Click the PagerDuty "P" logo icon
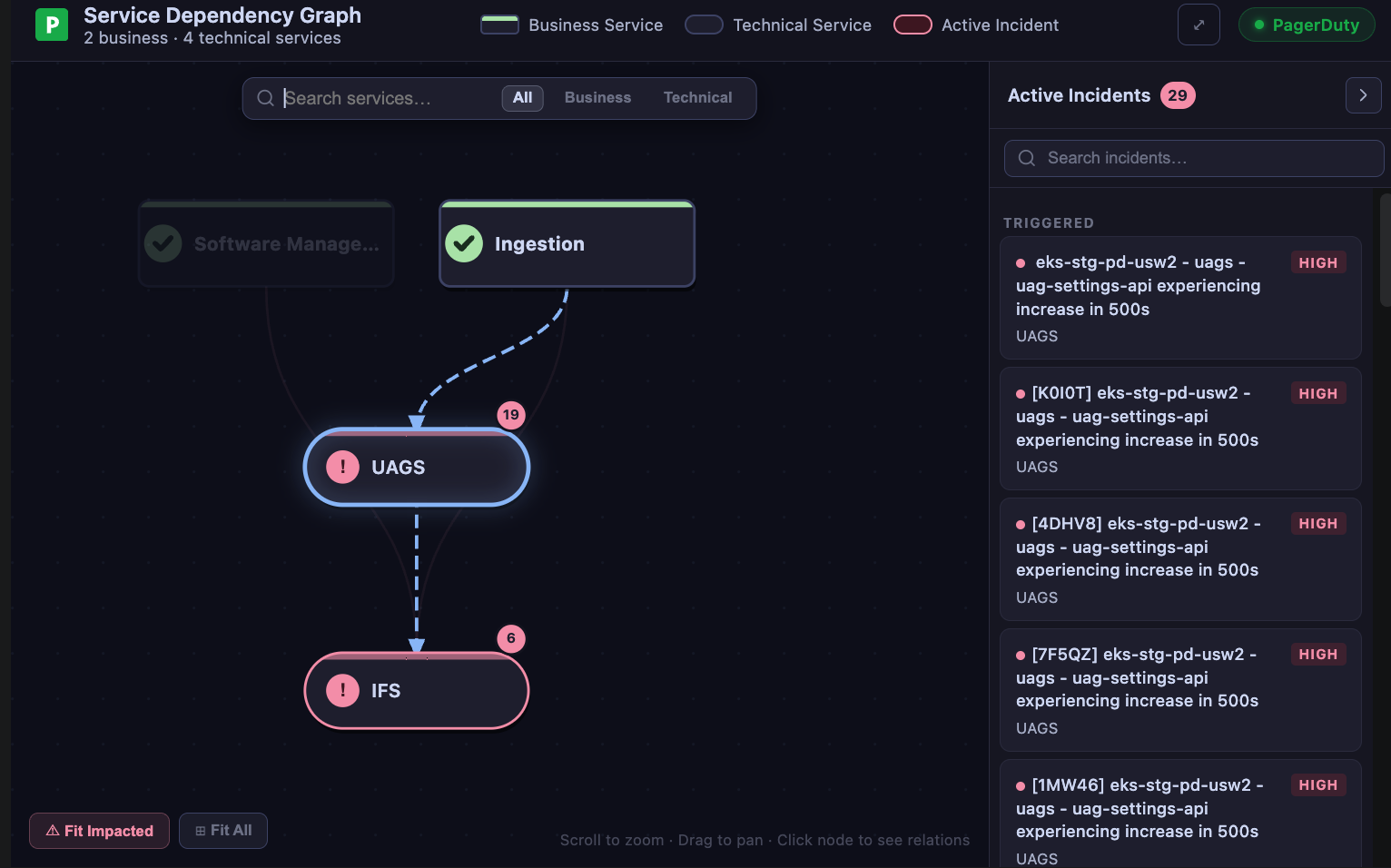The width and height of the screenshot is (1391, 868). click(x=52, y=25)
